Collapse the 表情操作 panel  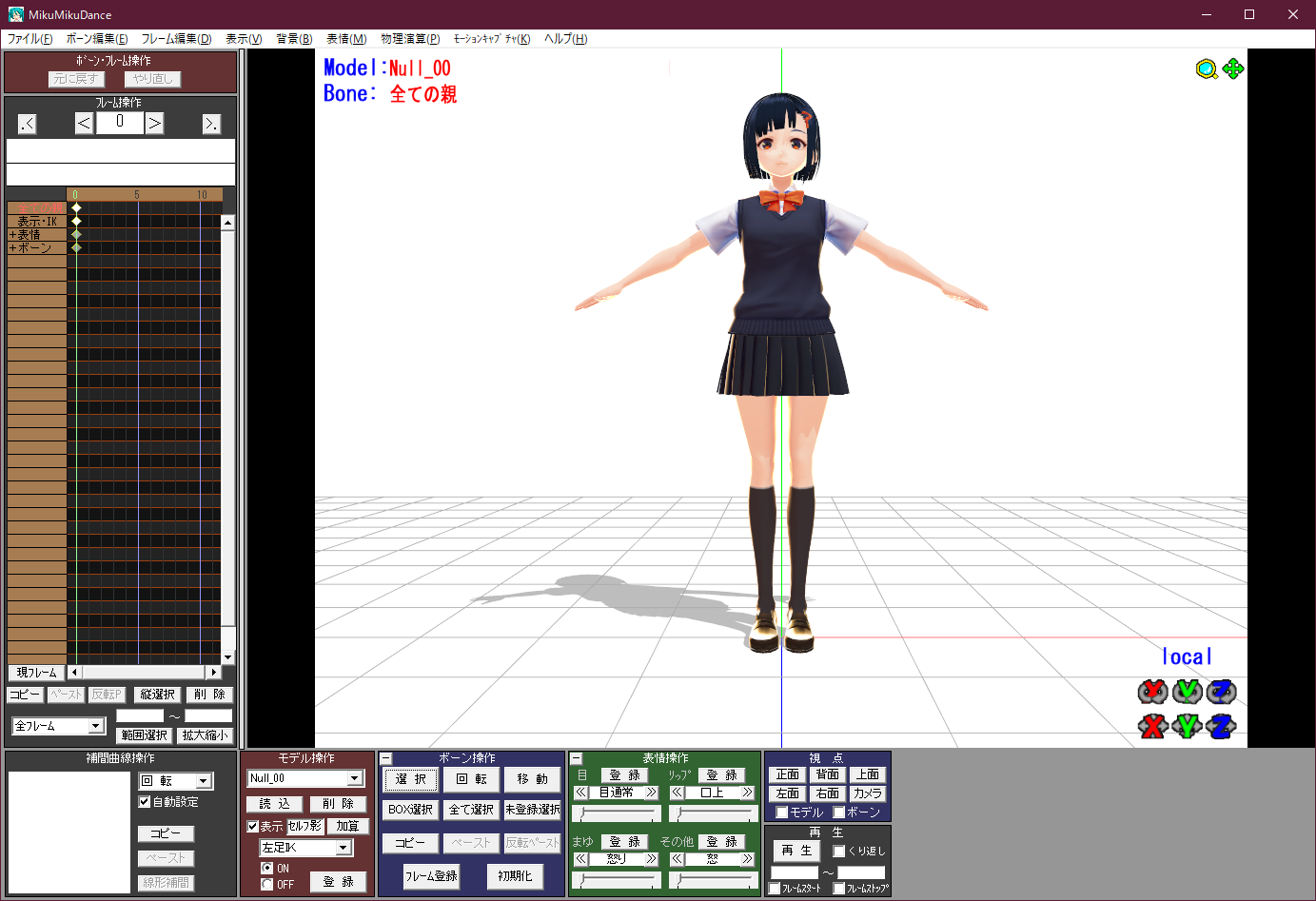(x=576, y=759)
